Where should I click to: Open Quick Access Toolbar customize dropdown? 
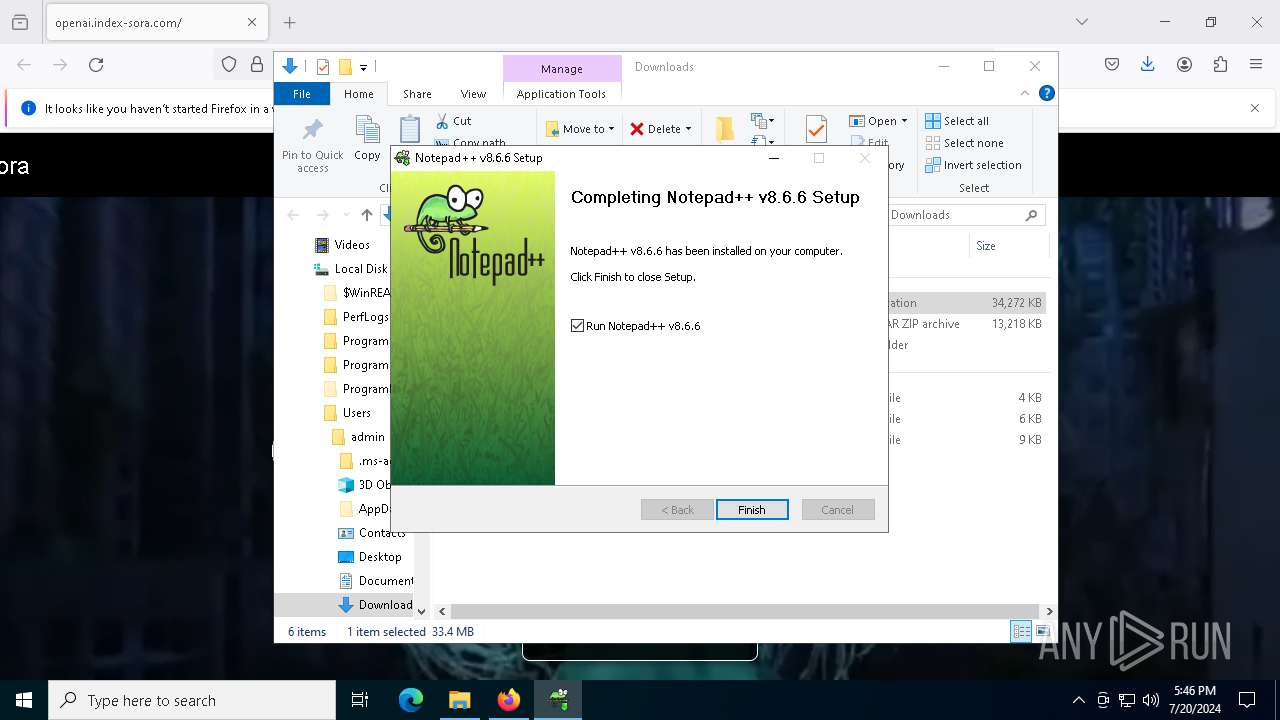click(363, 67)
